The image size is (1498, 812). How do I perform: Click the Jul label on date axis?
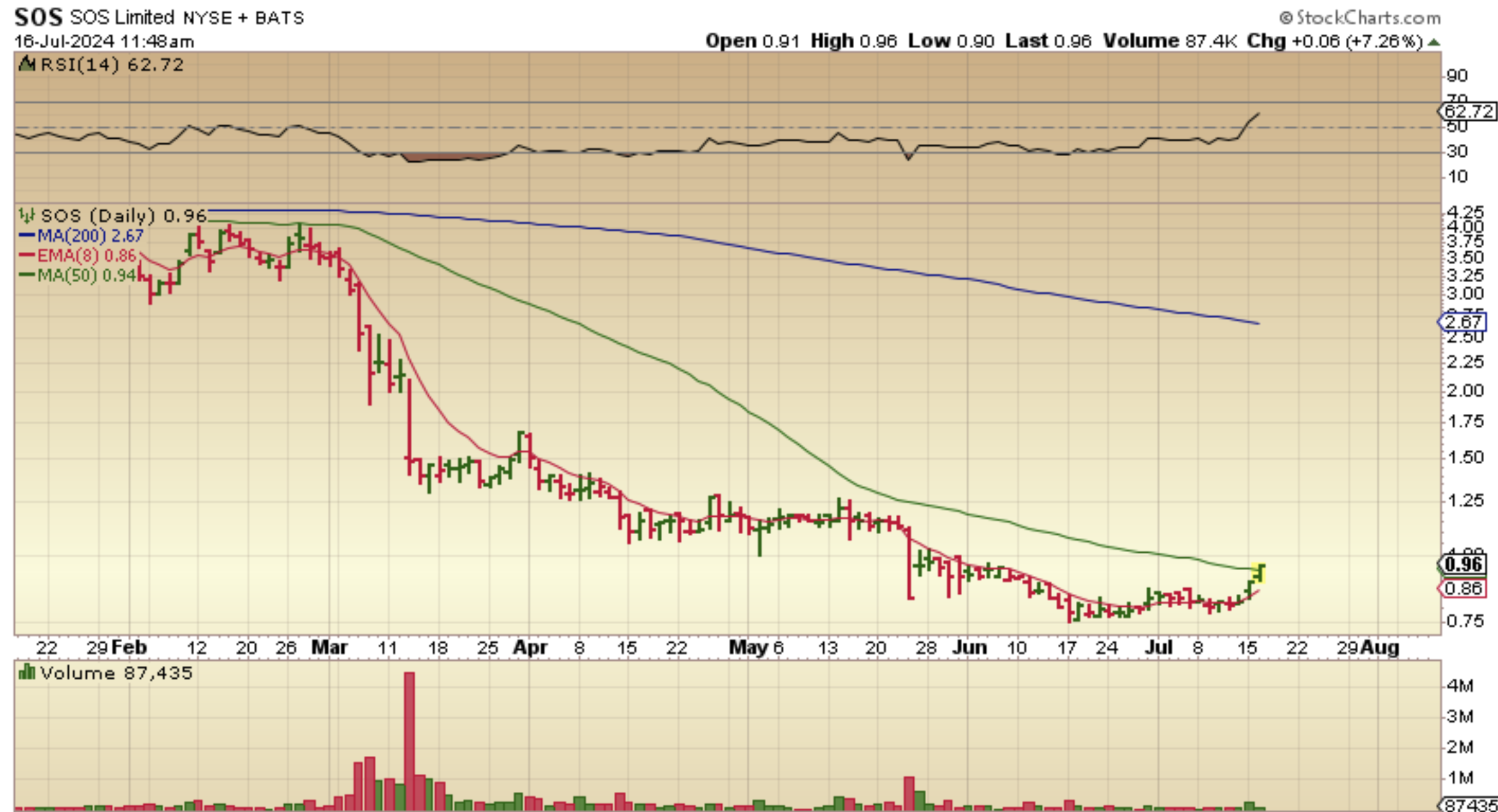click(1159, 647)
